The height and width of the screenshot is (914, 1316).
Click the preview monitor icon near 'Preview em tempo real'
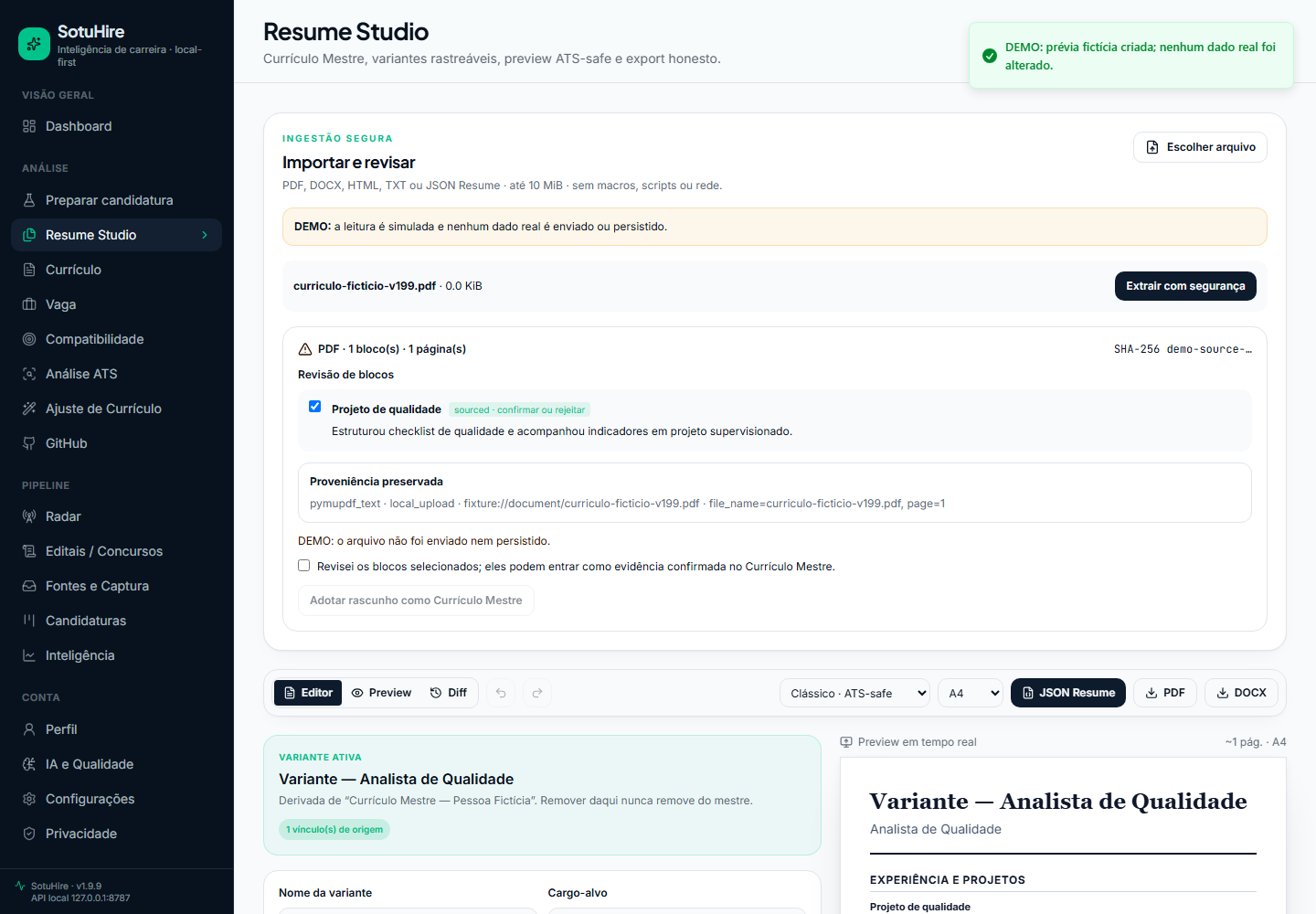pos(846,742)
